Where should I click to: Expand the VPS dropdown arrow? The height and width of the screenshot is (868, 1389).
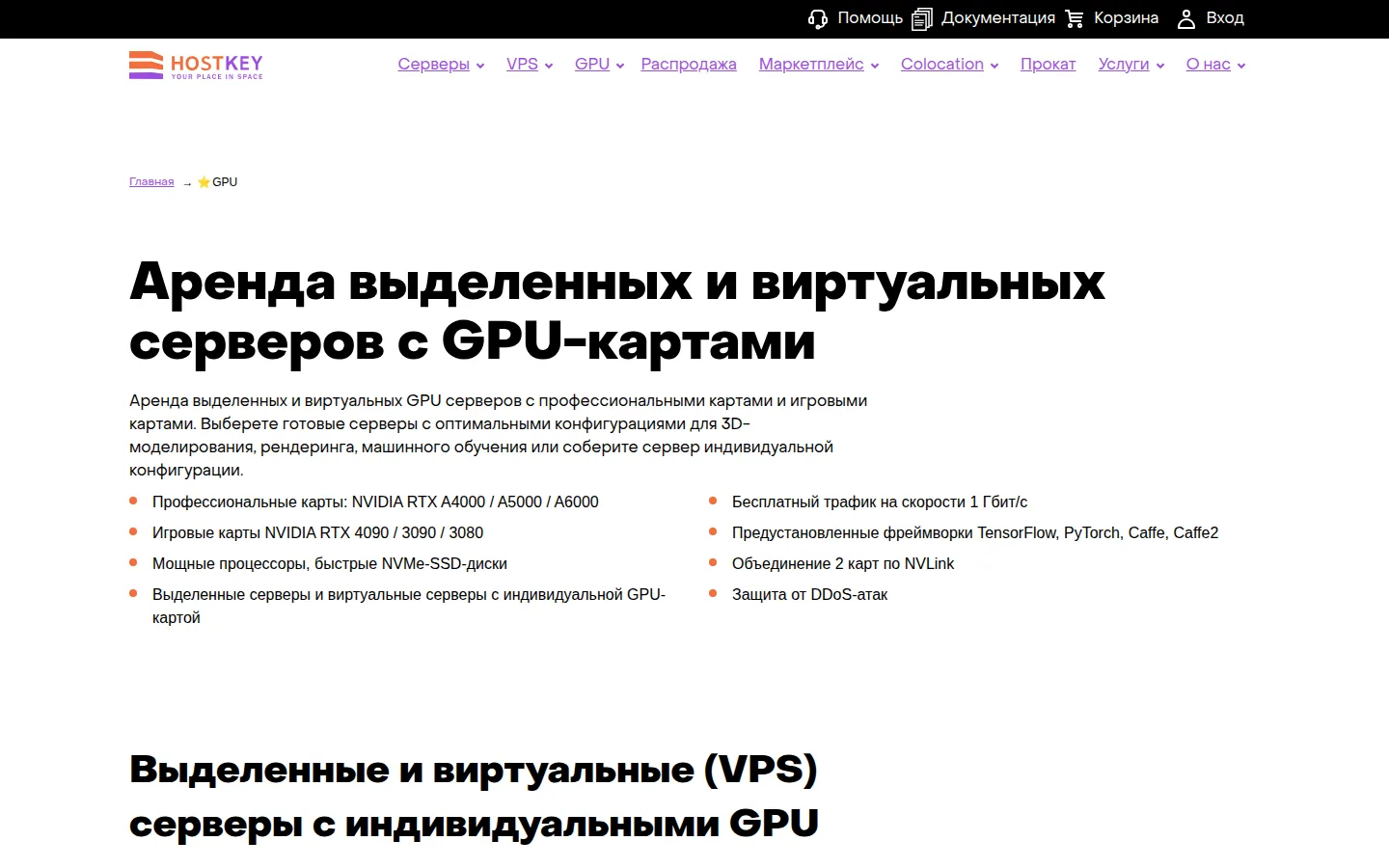(x=549, y=66)
